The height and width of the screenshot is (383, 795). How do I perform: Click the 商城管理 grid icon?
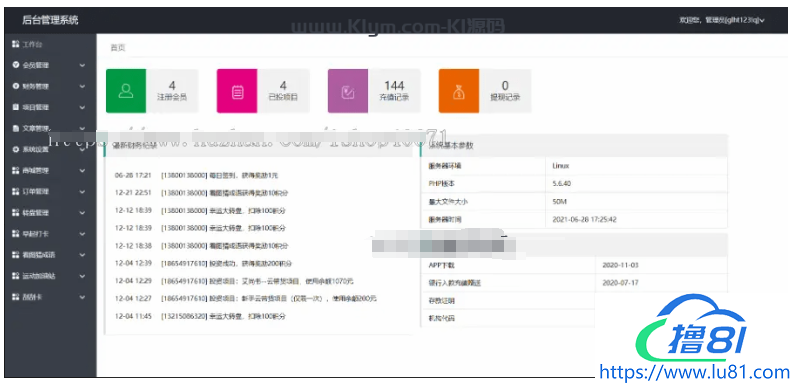(x=16, y=171)
